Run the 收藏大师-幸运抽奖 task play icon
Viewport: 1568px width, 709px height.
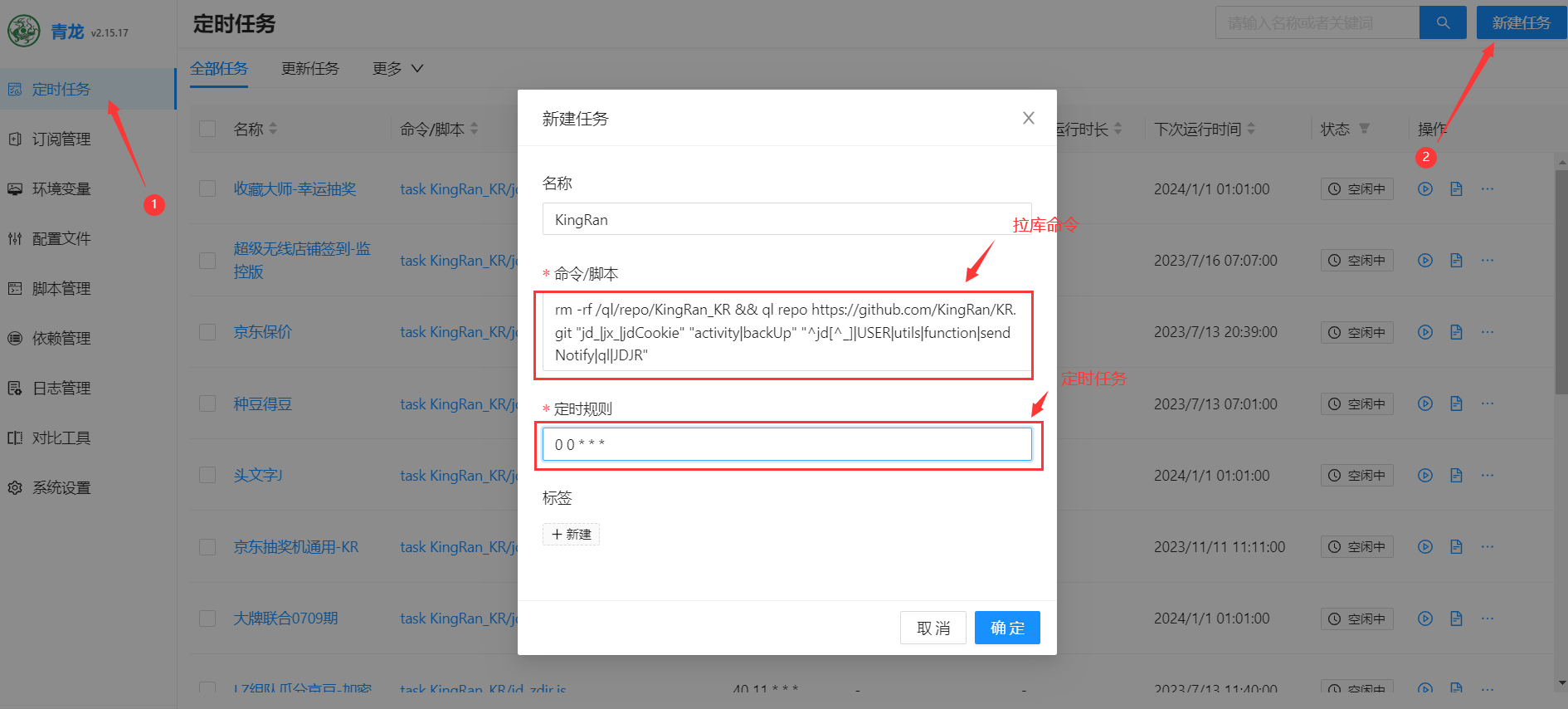tap(1425, 189)
